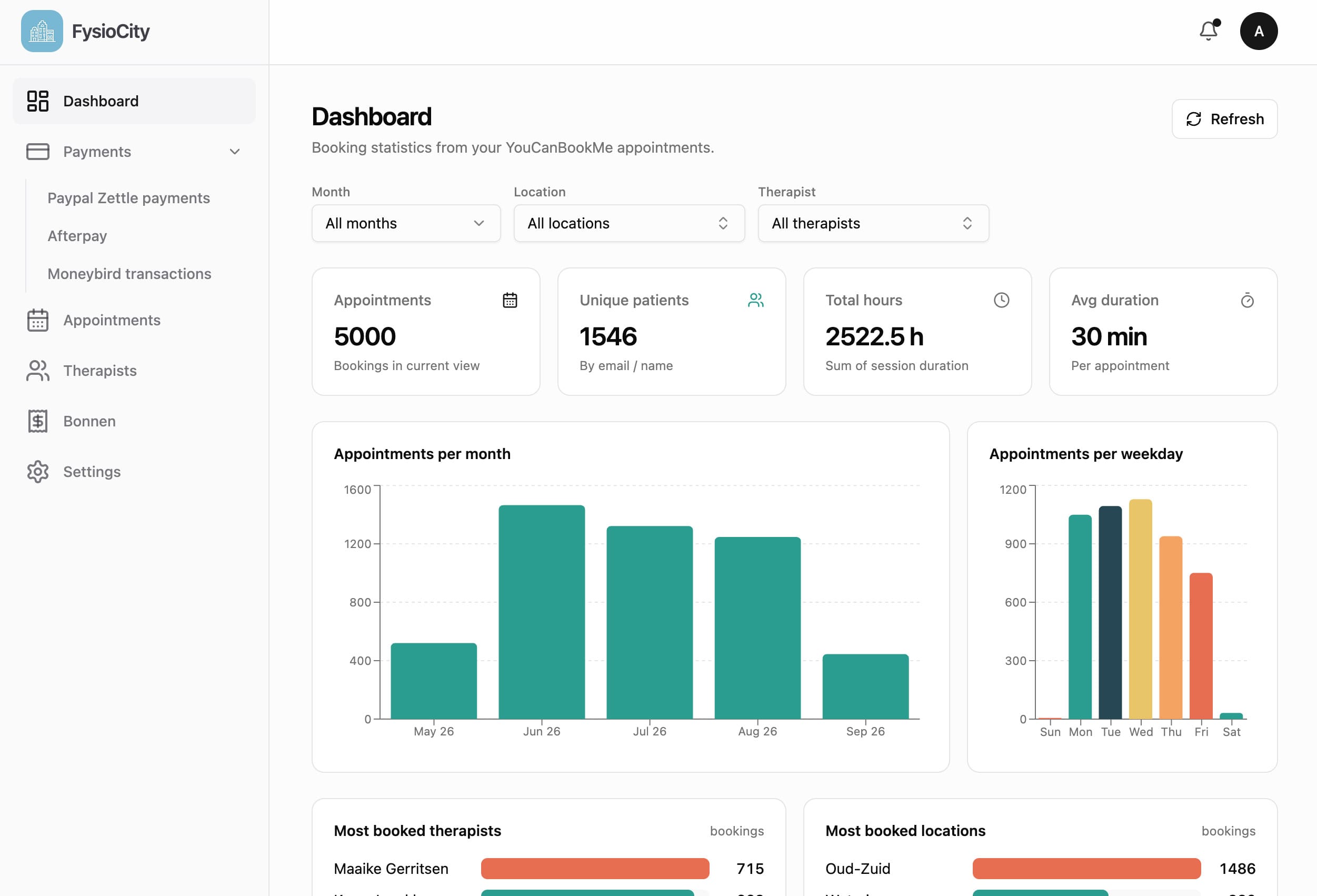Click the Dashboard page heading

click(x=372, y=117)
